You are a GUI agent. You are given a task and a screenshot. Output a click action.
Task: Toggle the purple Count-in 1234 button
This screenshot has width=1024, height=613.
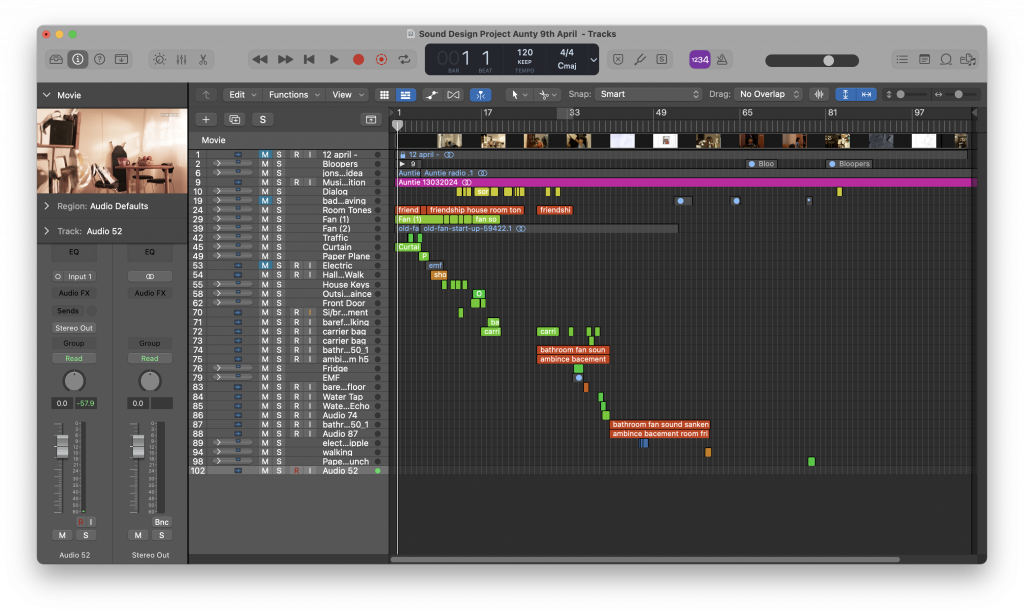(x=699, y=59)
